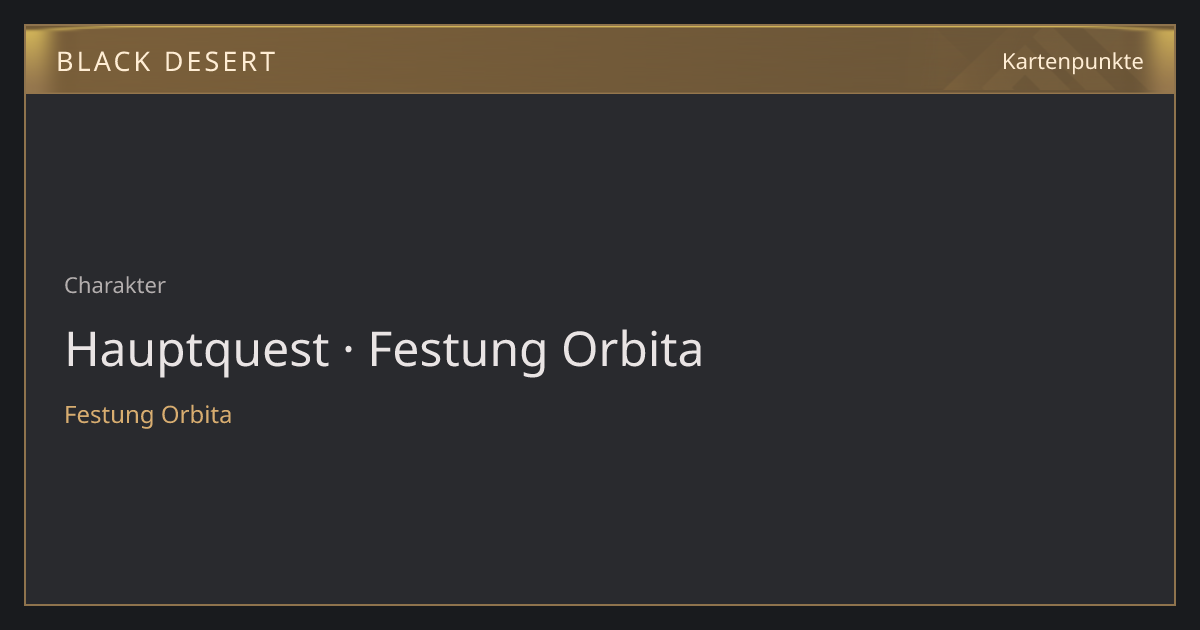Click the BLACK DESERT logo text
1200x630 pixels.
166,62
